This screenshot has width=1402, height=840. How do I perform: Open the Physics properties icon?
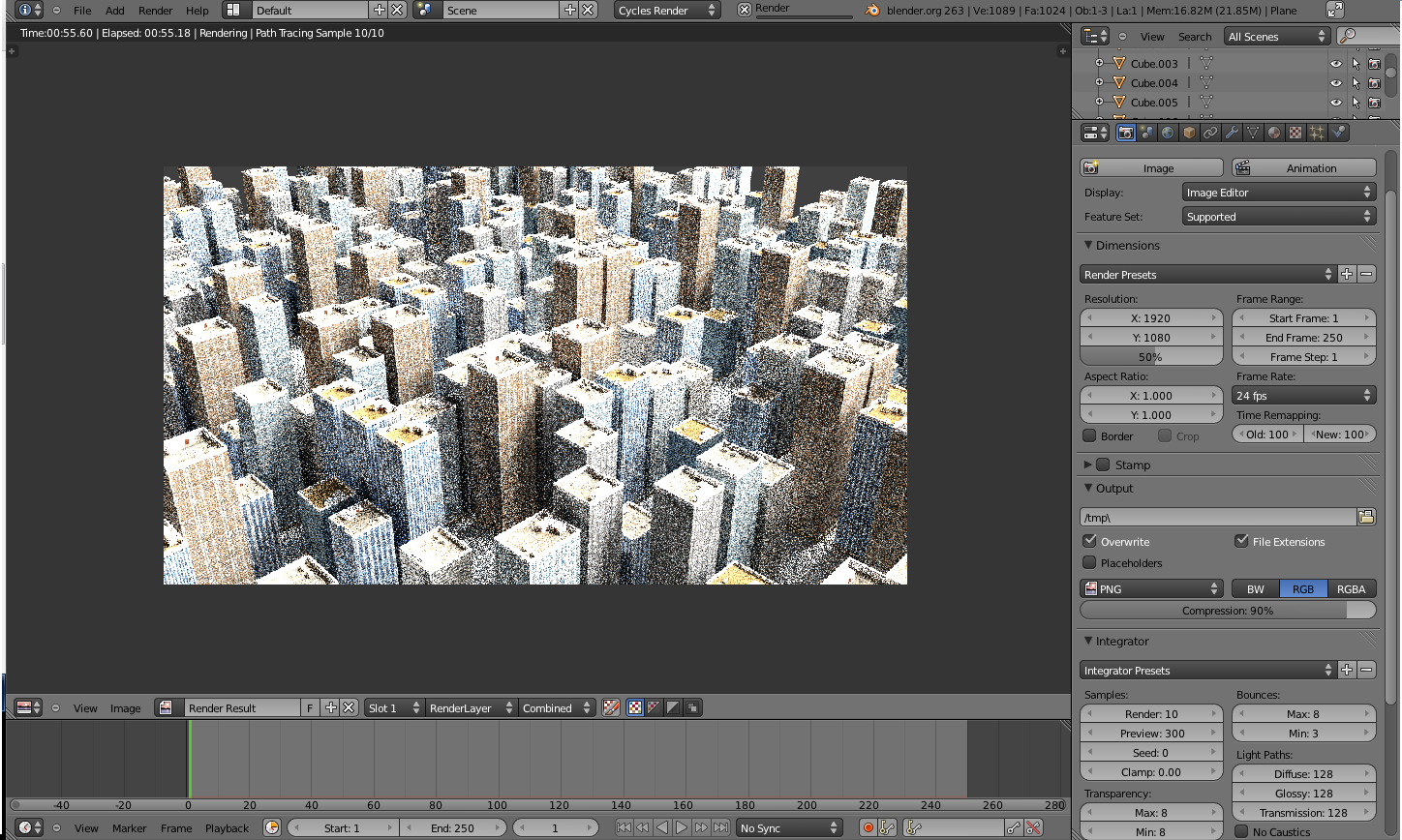pyautogui.click(x=1338, y=133)
